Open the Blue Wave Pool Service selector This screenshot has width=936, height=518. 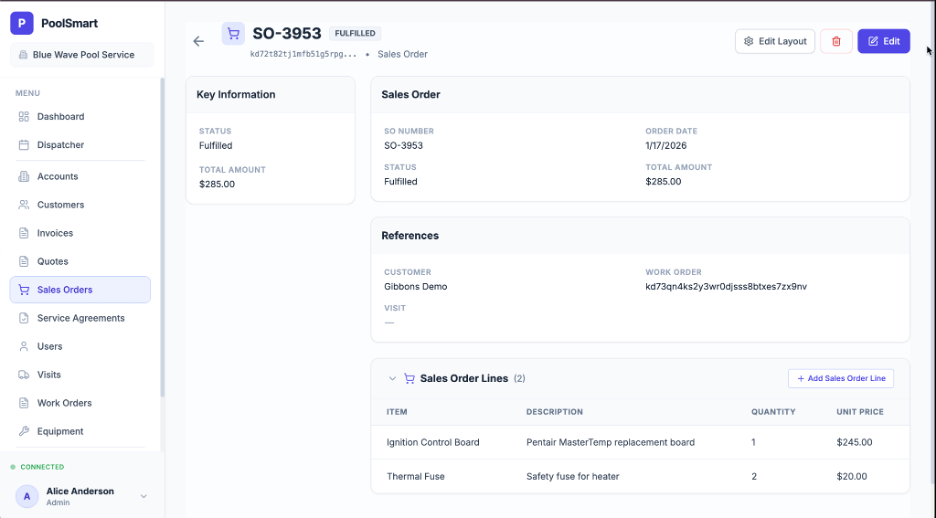click(82, 55)
